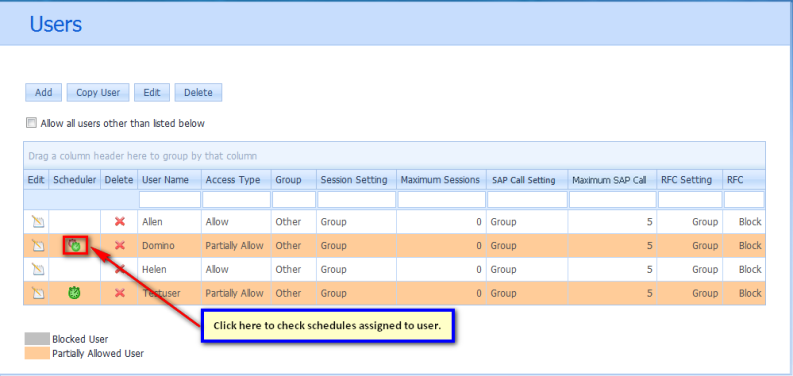Viewport: 793px width, 376px height.
Task: Focus the SAP Call Setting filter field
Action: [x=527, y=199]
